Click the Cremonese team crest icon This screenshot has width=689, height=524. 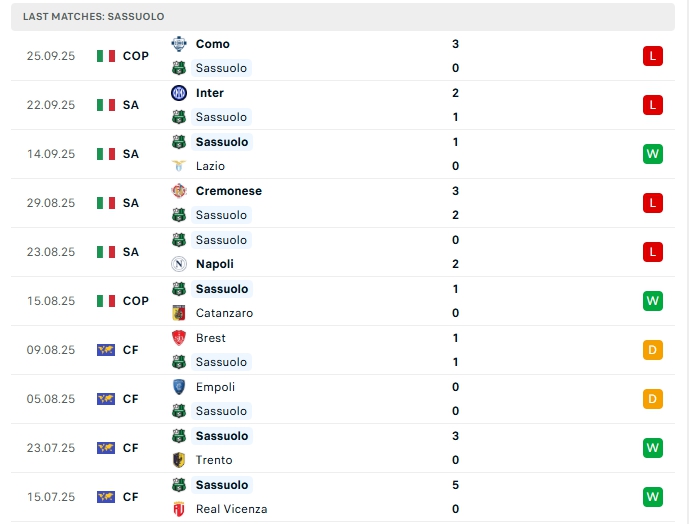(179, 191)
